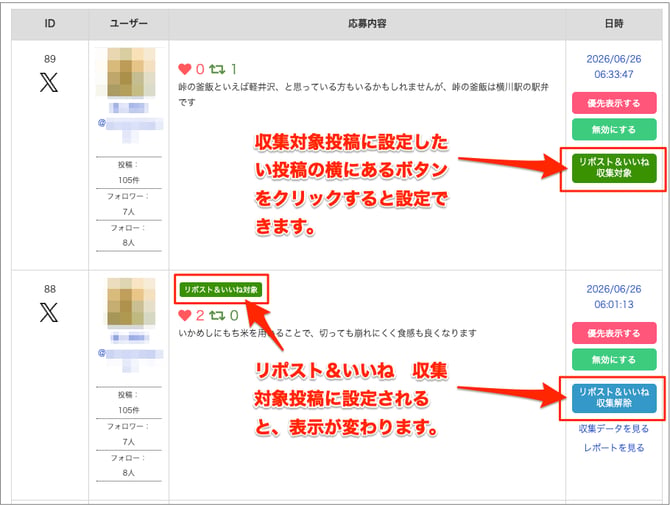The image size is (670, 505).
Task: Click the heart like icon on entry 88
Action: [185, 315]
